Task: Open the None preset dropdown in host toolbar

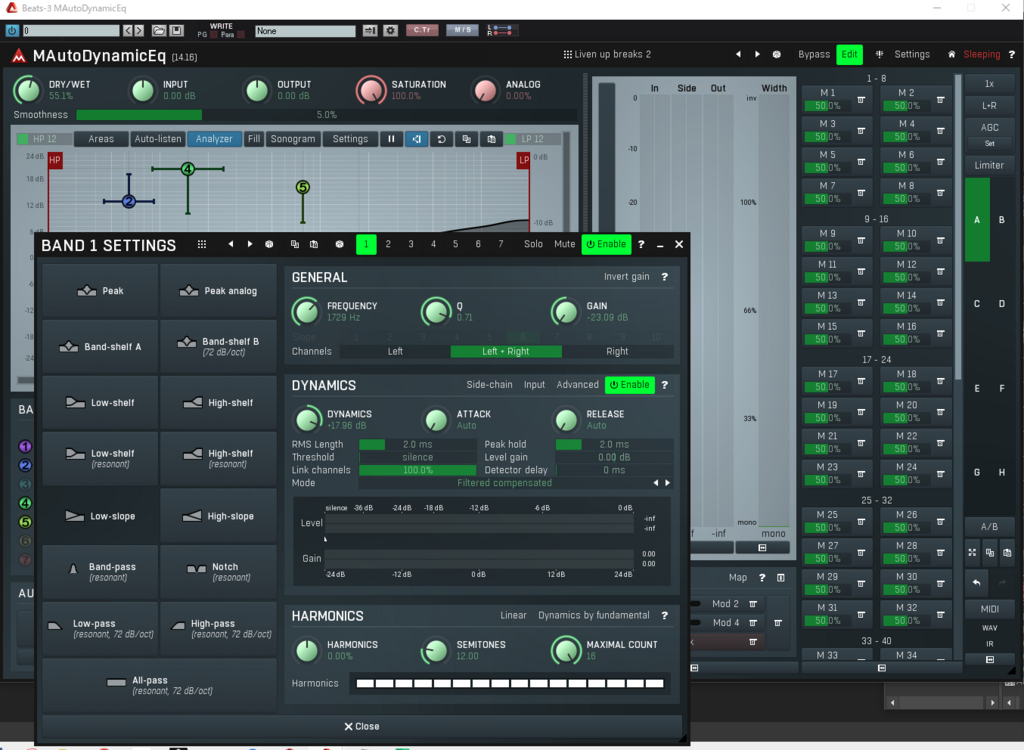Action: (x=305, y=31)
